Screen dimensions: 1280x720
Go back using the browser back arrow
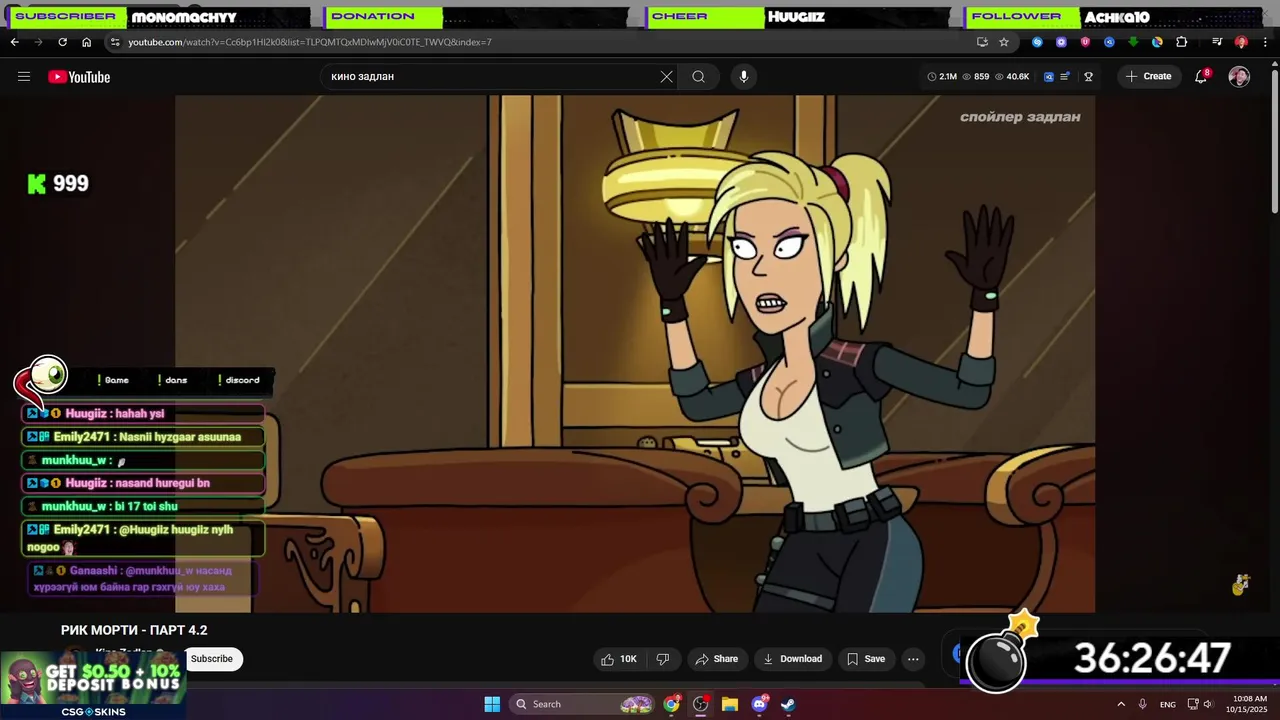coord(14,42)
